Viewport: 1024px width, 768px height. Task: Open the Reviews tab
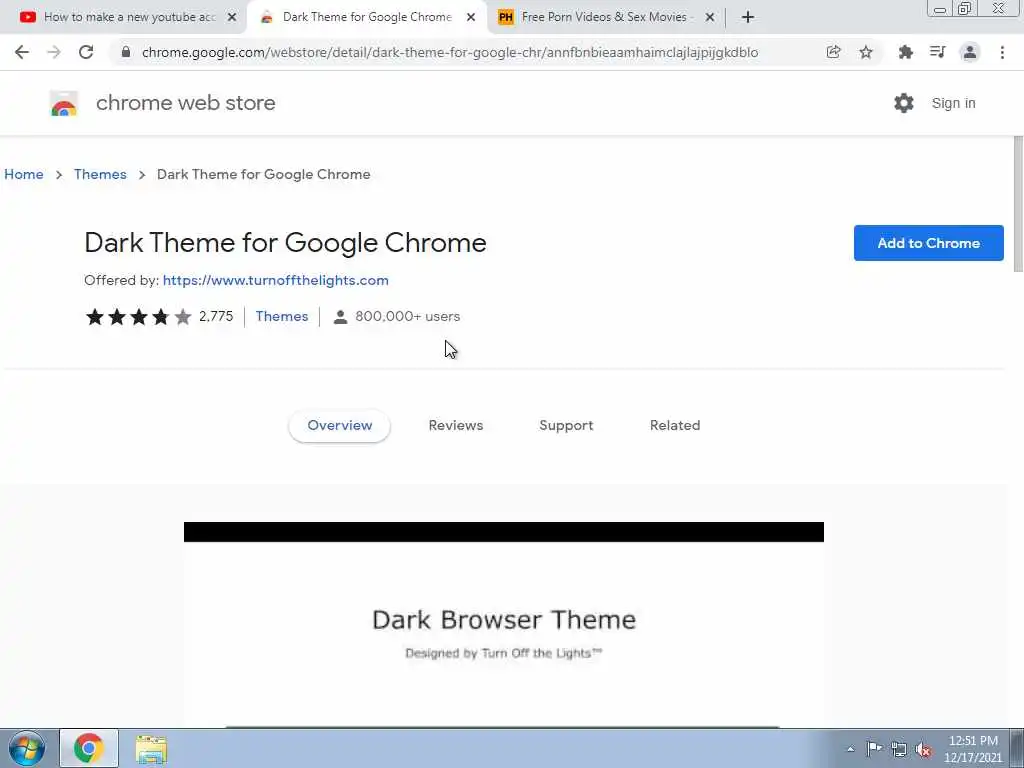[x=456, y=425]
